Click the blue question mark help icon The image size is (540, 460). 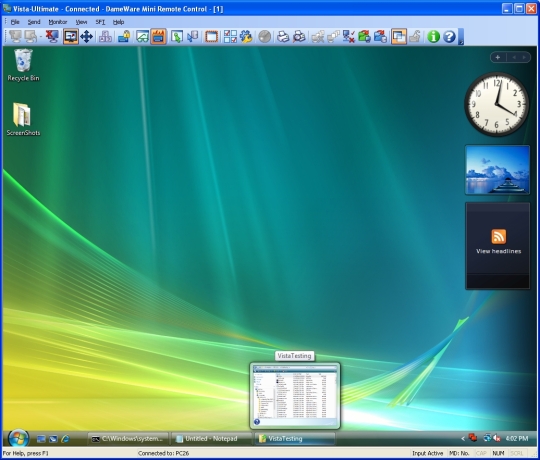[x=449, y=36]
